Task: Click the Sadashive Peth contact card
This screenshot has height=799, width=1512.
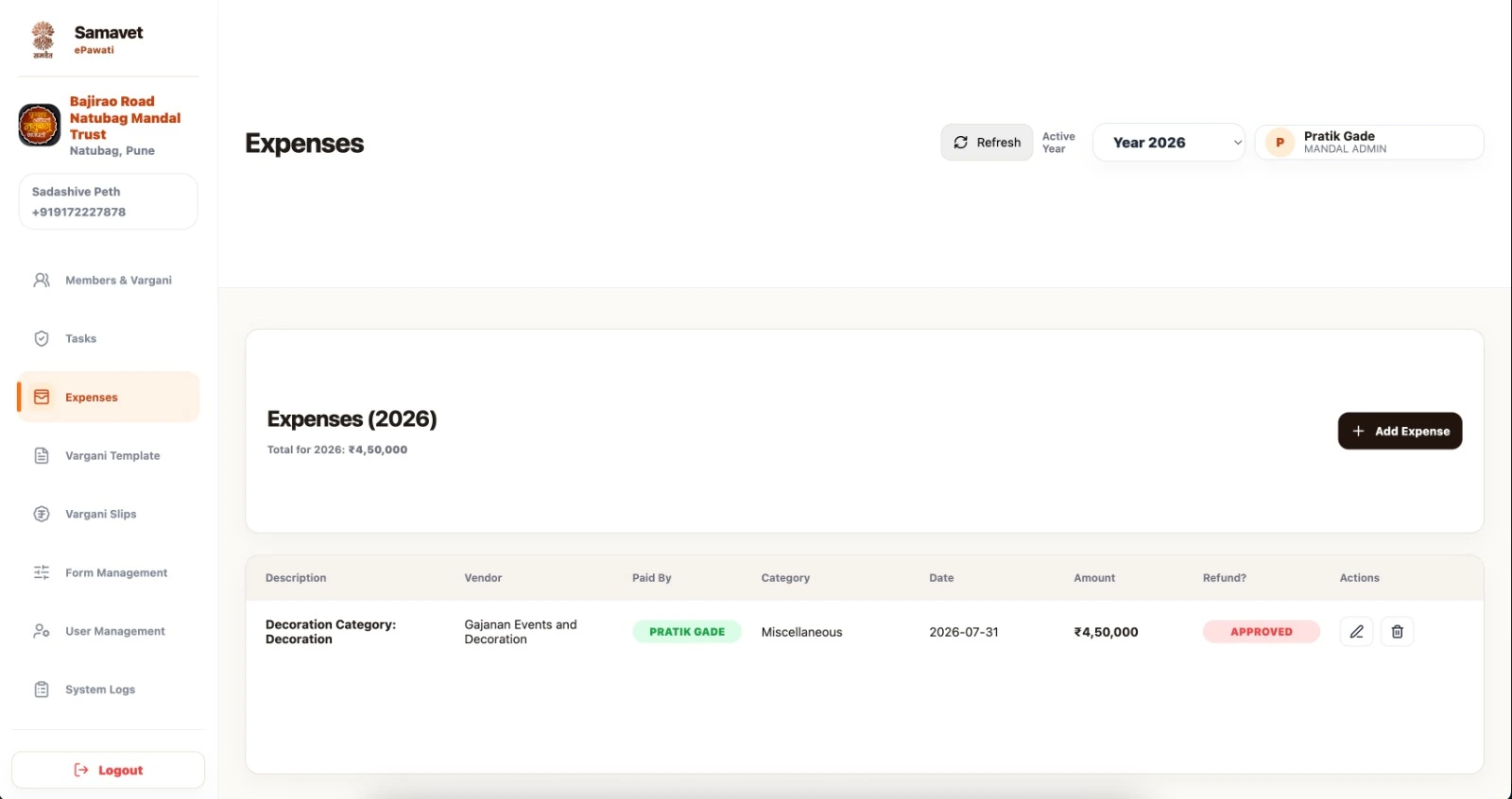Action: [109, 201]
